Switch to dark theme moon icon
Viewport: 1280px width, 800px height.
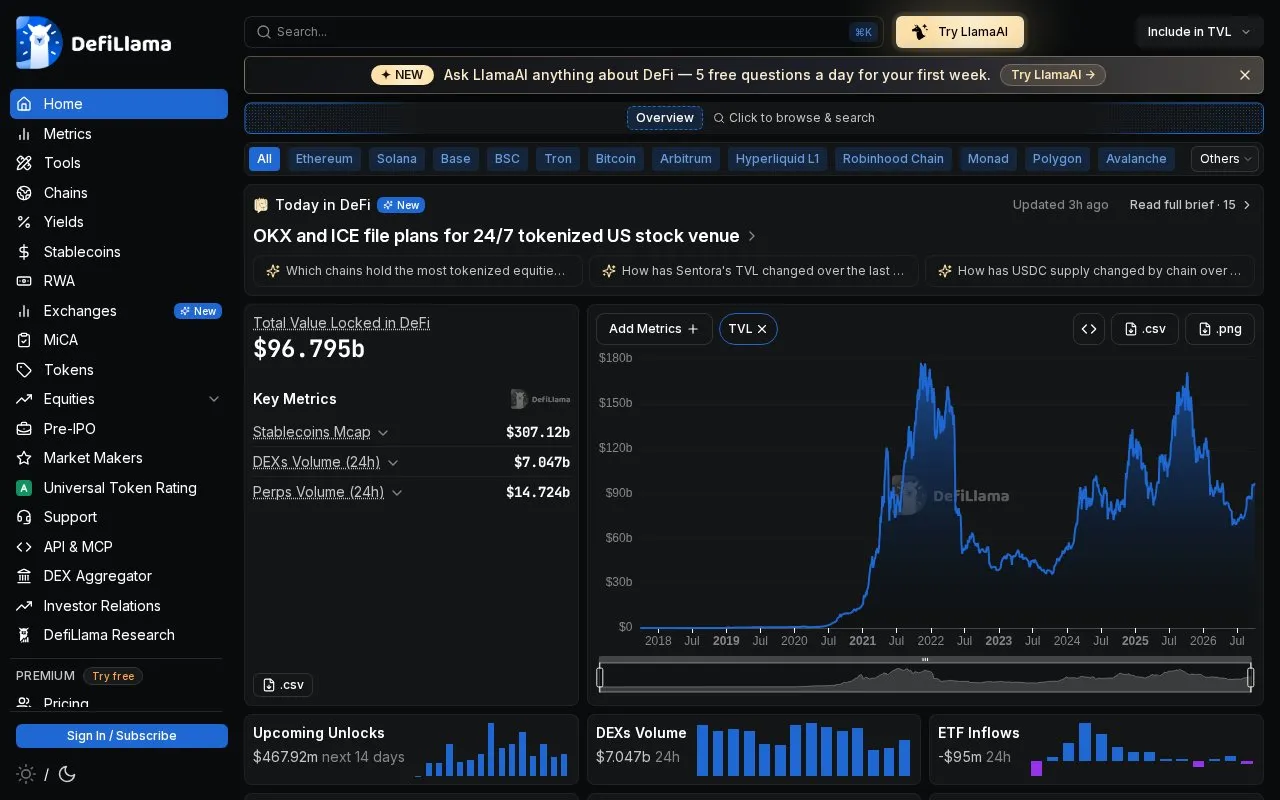coord(67,774)
